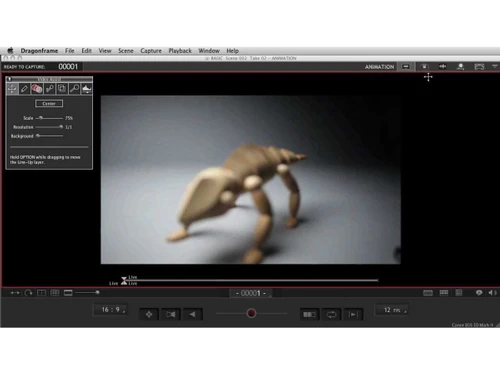Screen dimensions: 500x375
Task: Toggle loop playback
Action: click(x=331, y=314)
